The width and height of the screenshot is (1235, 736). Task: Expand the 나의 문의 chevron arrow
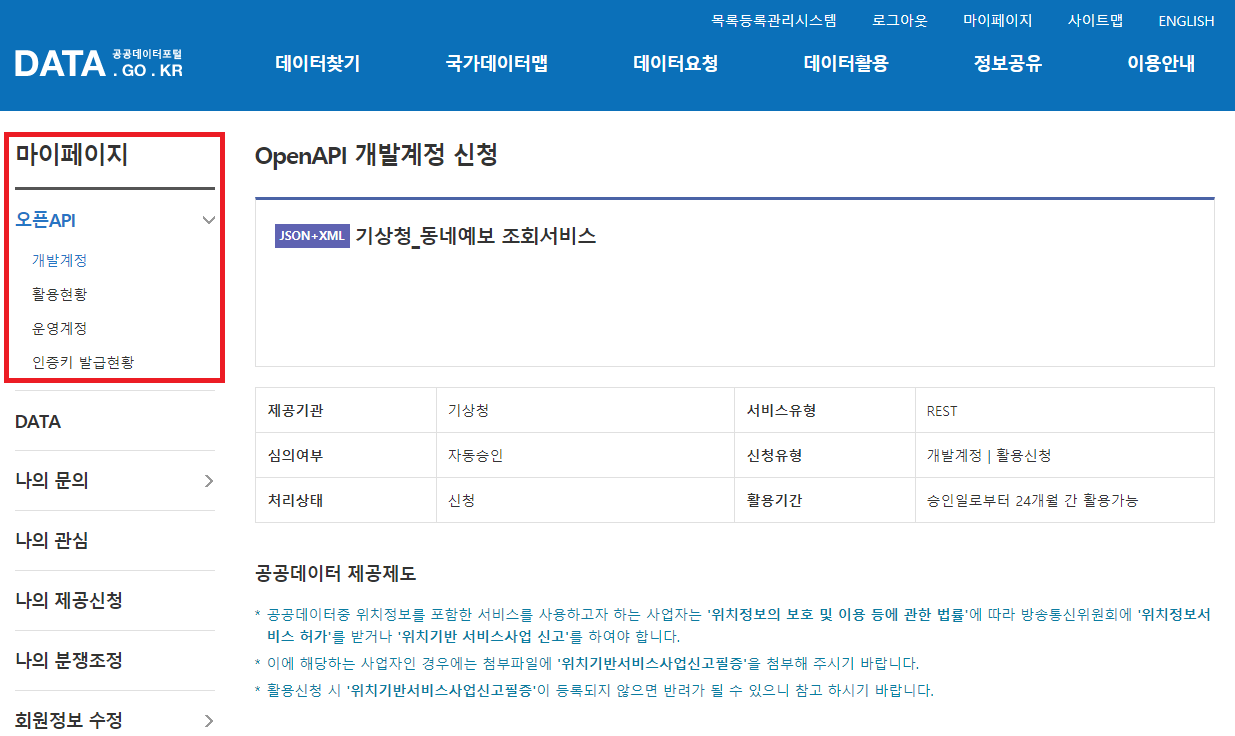pos(208,481)
